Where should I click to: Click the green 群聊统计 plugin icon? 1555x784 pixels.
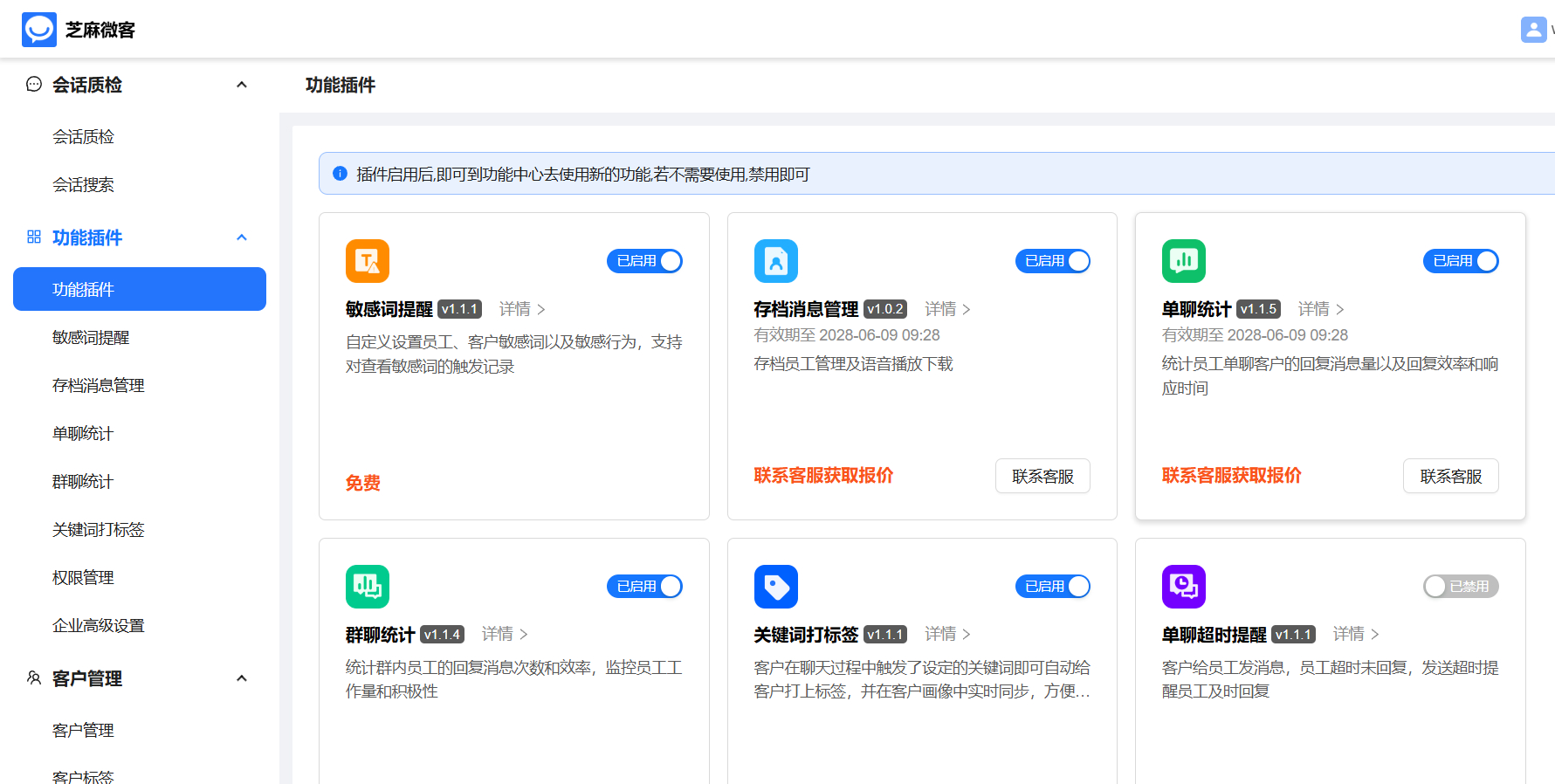point(368,587)
